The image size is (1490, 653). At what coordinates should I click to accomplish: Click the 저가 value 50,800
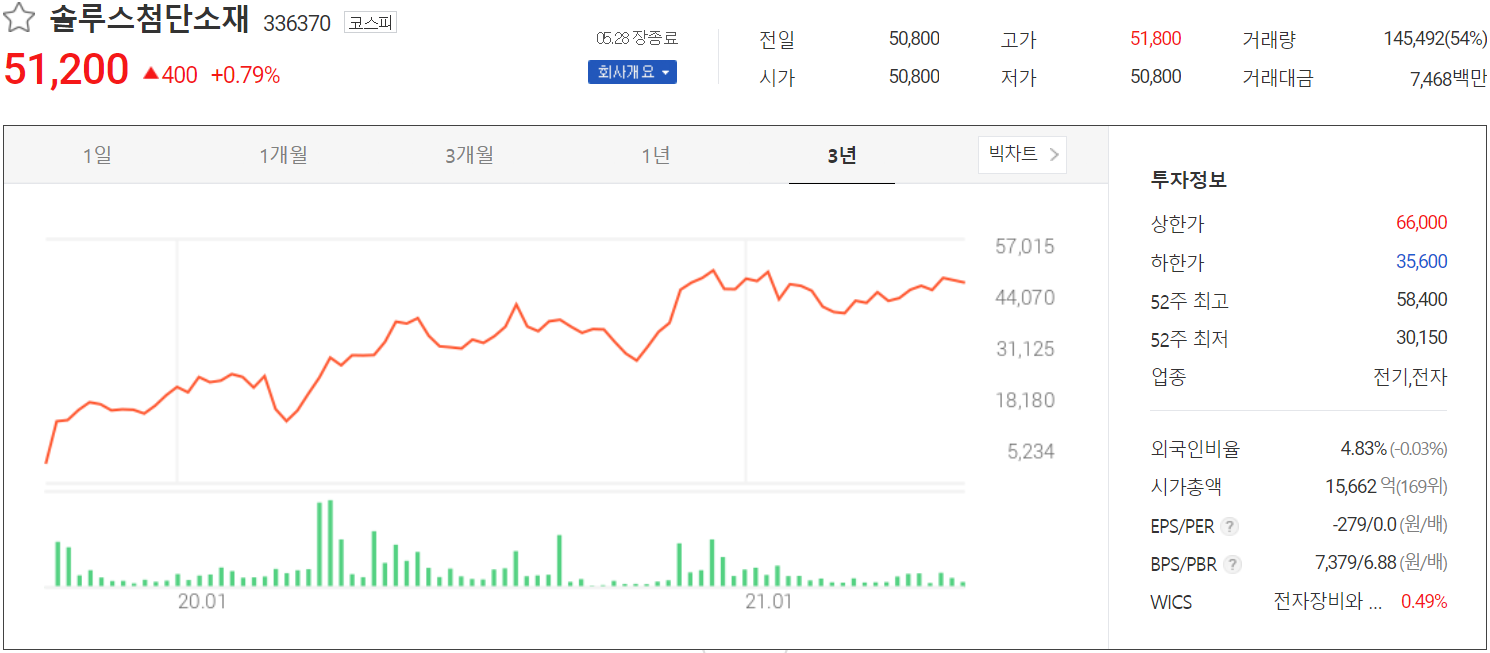(1155, 77)
